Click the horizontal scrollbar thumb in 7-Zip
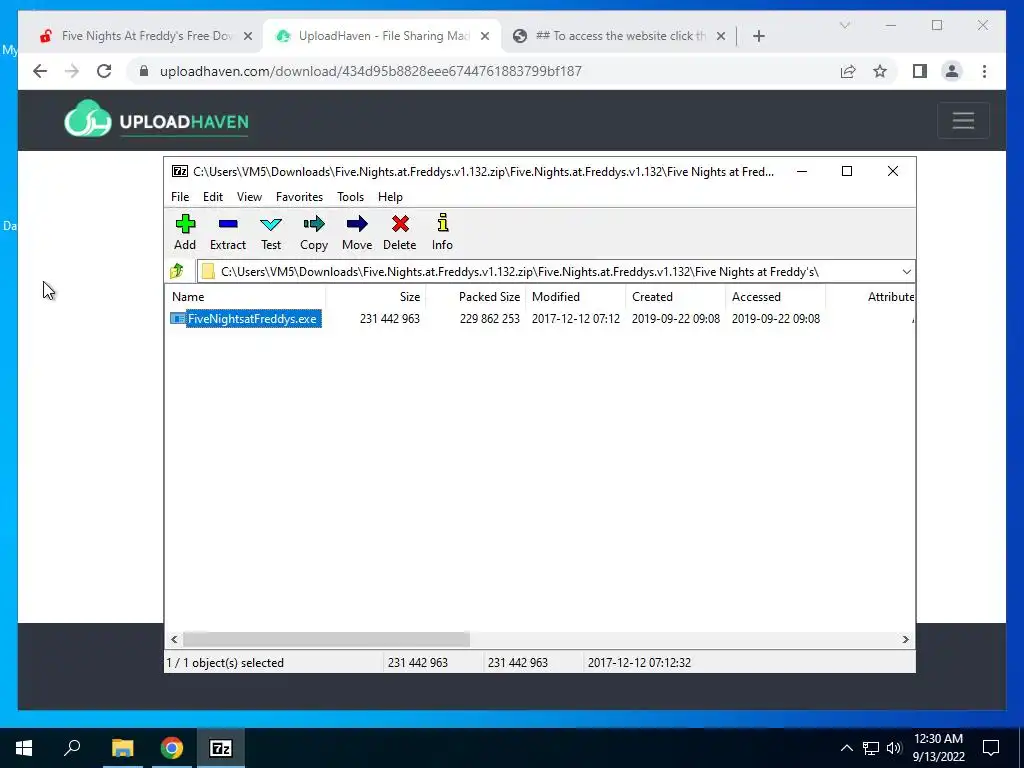 pyautogui.click(x=326, y=639)
